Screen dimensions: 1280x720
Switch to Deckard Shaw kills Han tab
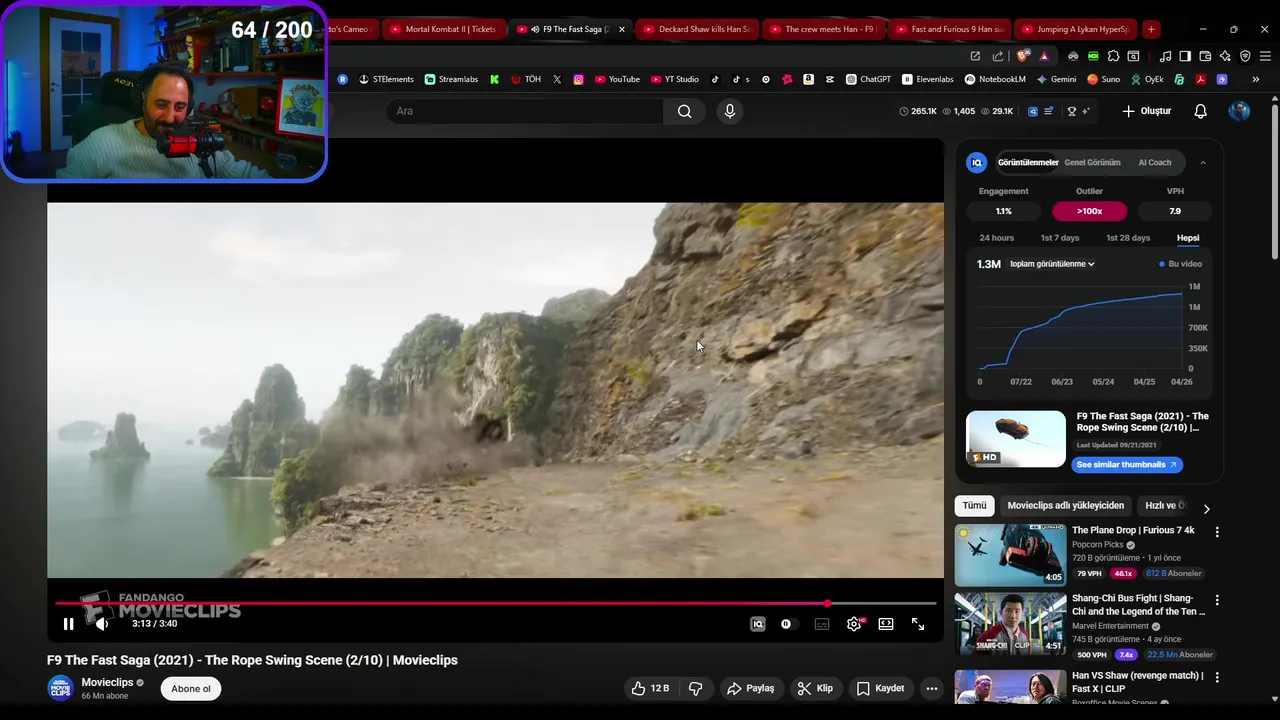tap(696, 29)
